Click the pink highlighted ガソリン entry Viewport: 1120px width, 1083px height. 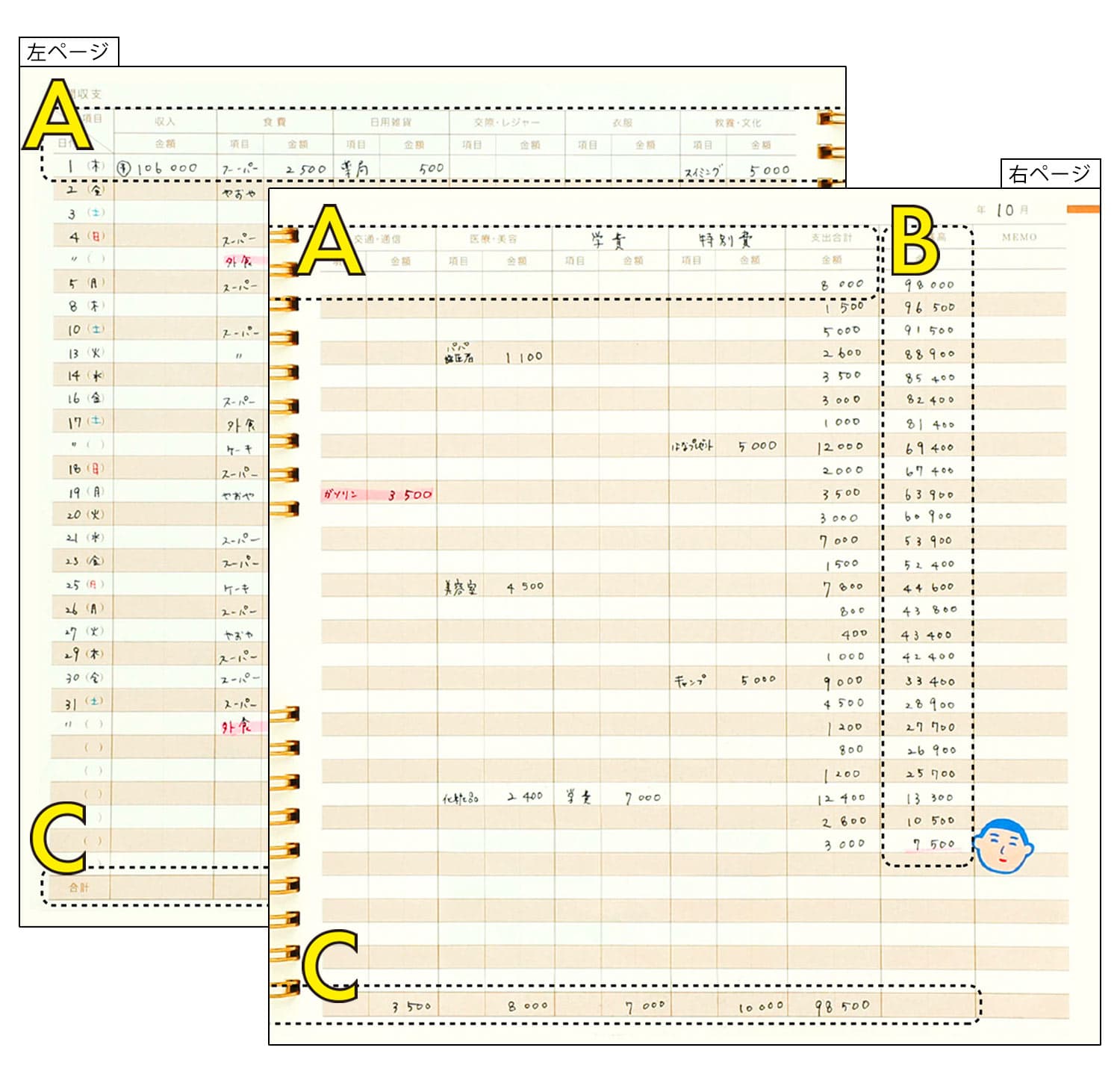pyautogui.click(x=341, y=494)
